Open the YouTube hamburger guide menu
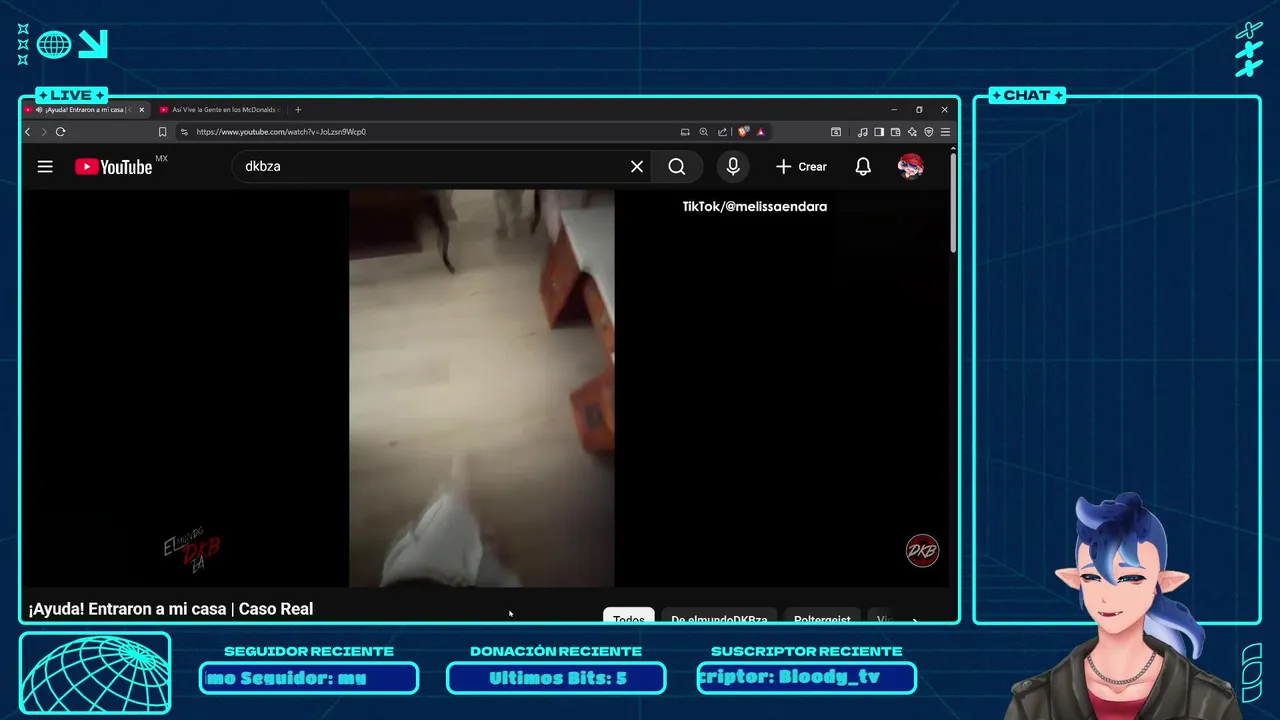 tap(45, 167)
